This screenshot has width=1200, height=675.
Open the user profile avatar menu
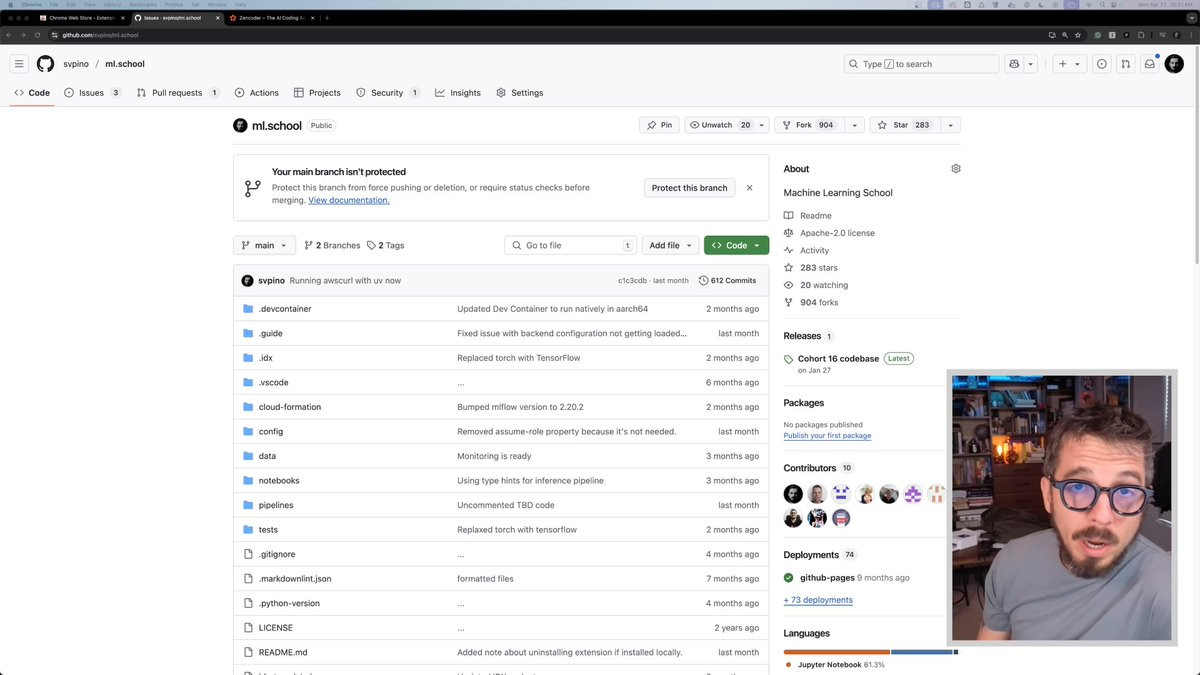(x=1175, y=64)
